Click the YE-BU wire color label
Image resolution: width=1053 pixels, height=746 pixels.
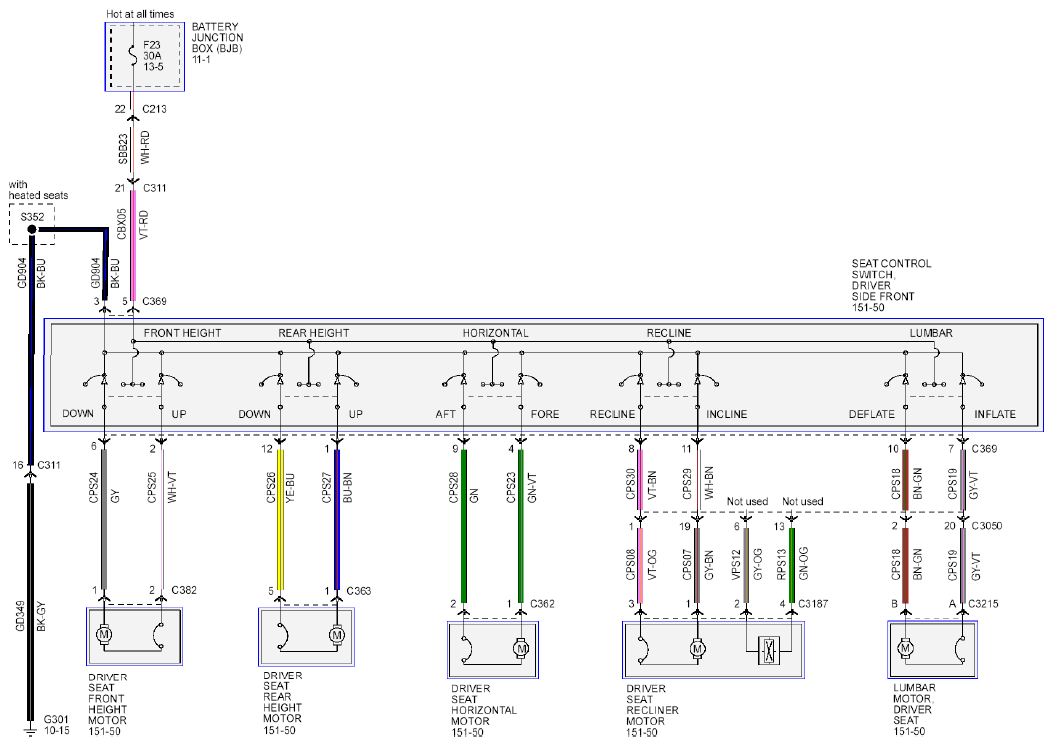tap(290, 488)
